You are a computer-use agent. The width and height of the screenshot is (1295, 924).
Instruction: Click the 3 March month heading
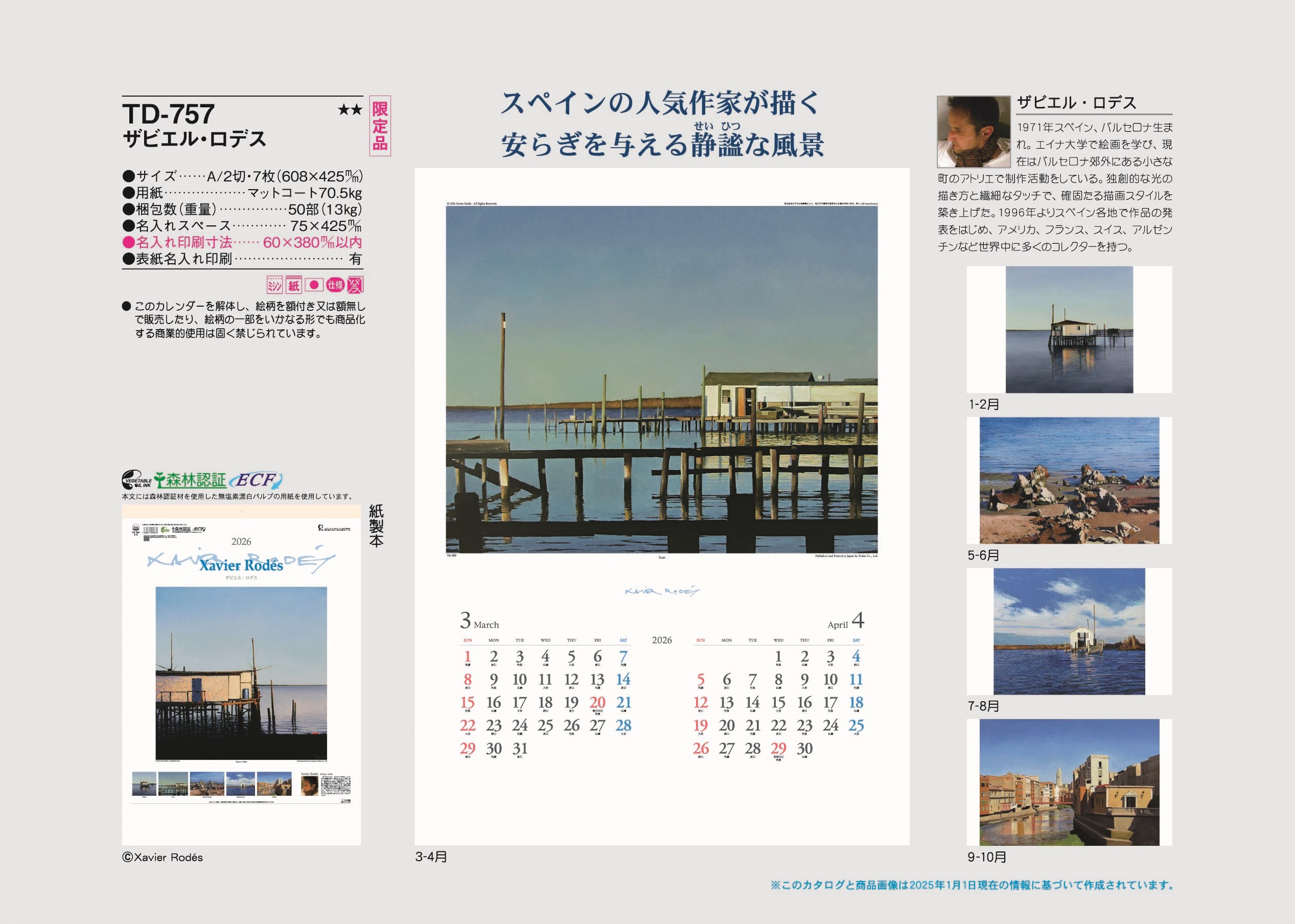pyautogui.click(x=479, y=620)
